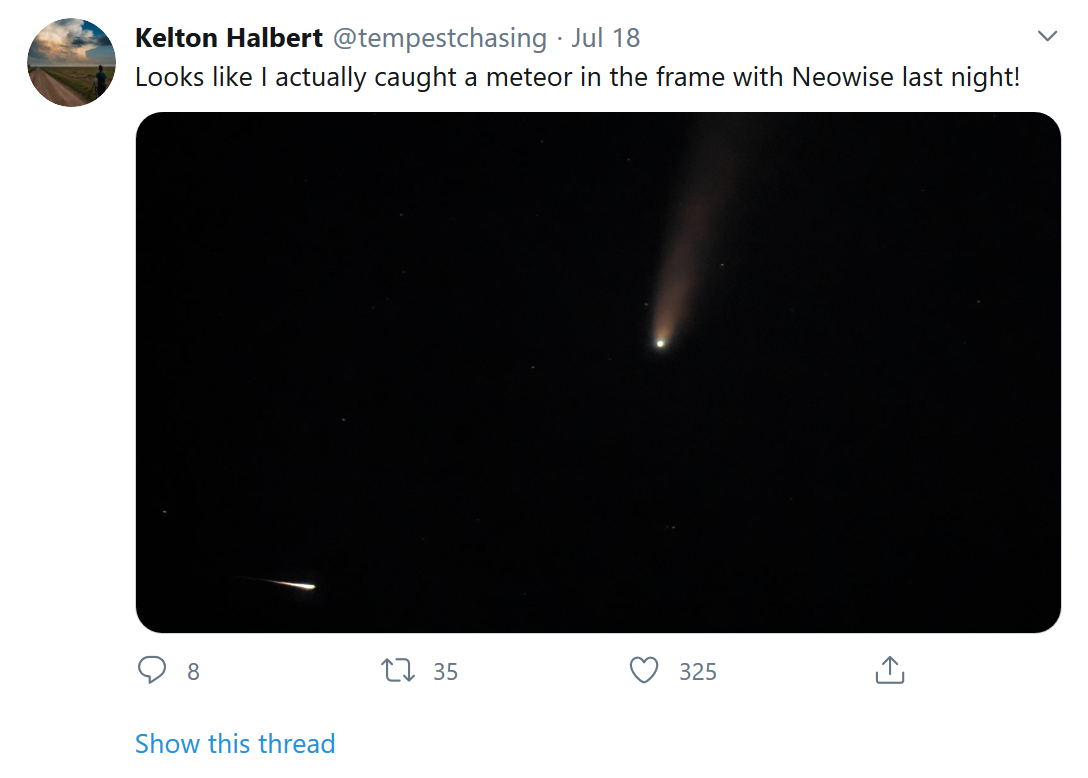This screenshot has width=1088, height=778.
Task: Like the tweet with the heart icon
Action: pyautogui.click(x=644, y=670)
